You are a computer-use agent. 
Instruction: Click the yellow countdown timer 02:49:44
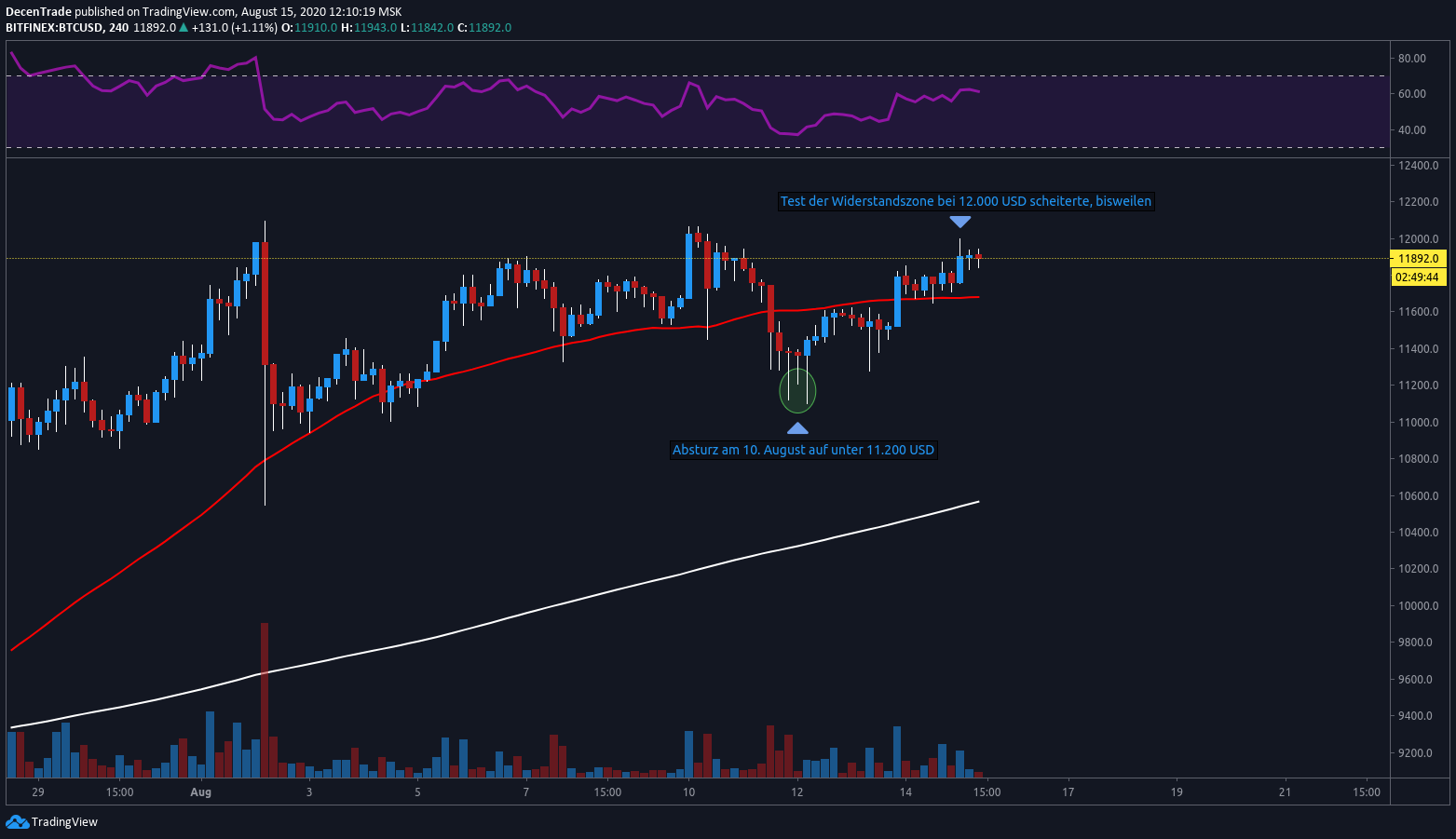1418,277
